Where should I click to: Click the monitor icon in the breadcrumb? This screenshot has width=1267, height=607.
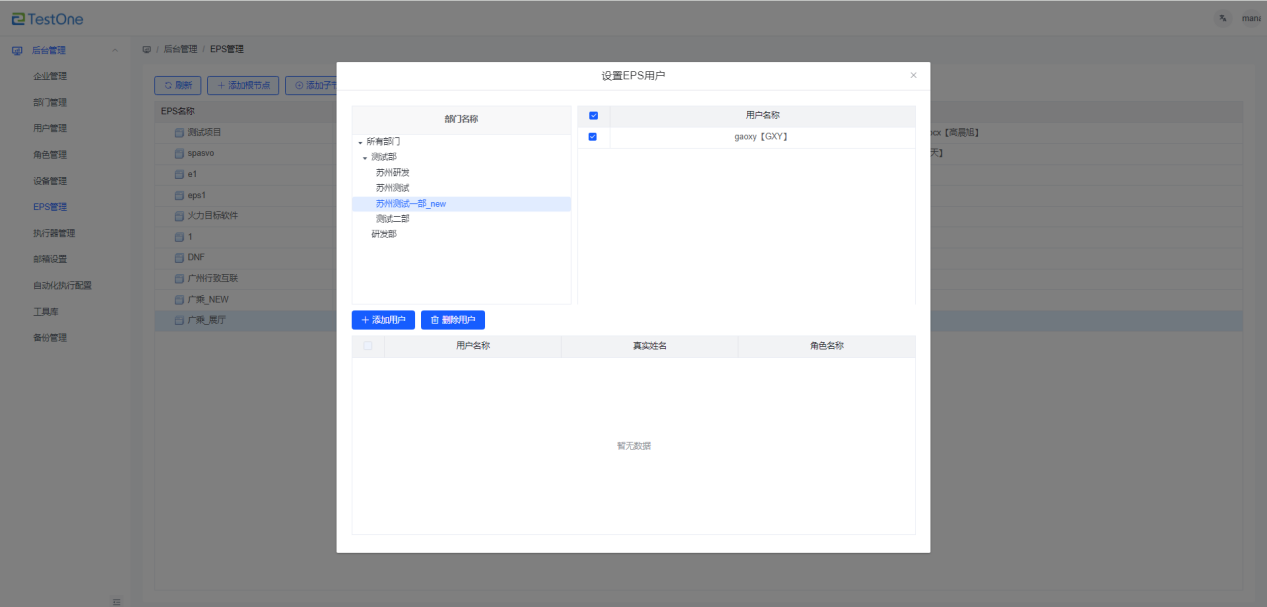[147, 49]
